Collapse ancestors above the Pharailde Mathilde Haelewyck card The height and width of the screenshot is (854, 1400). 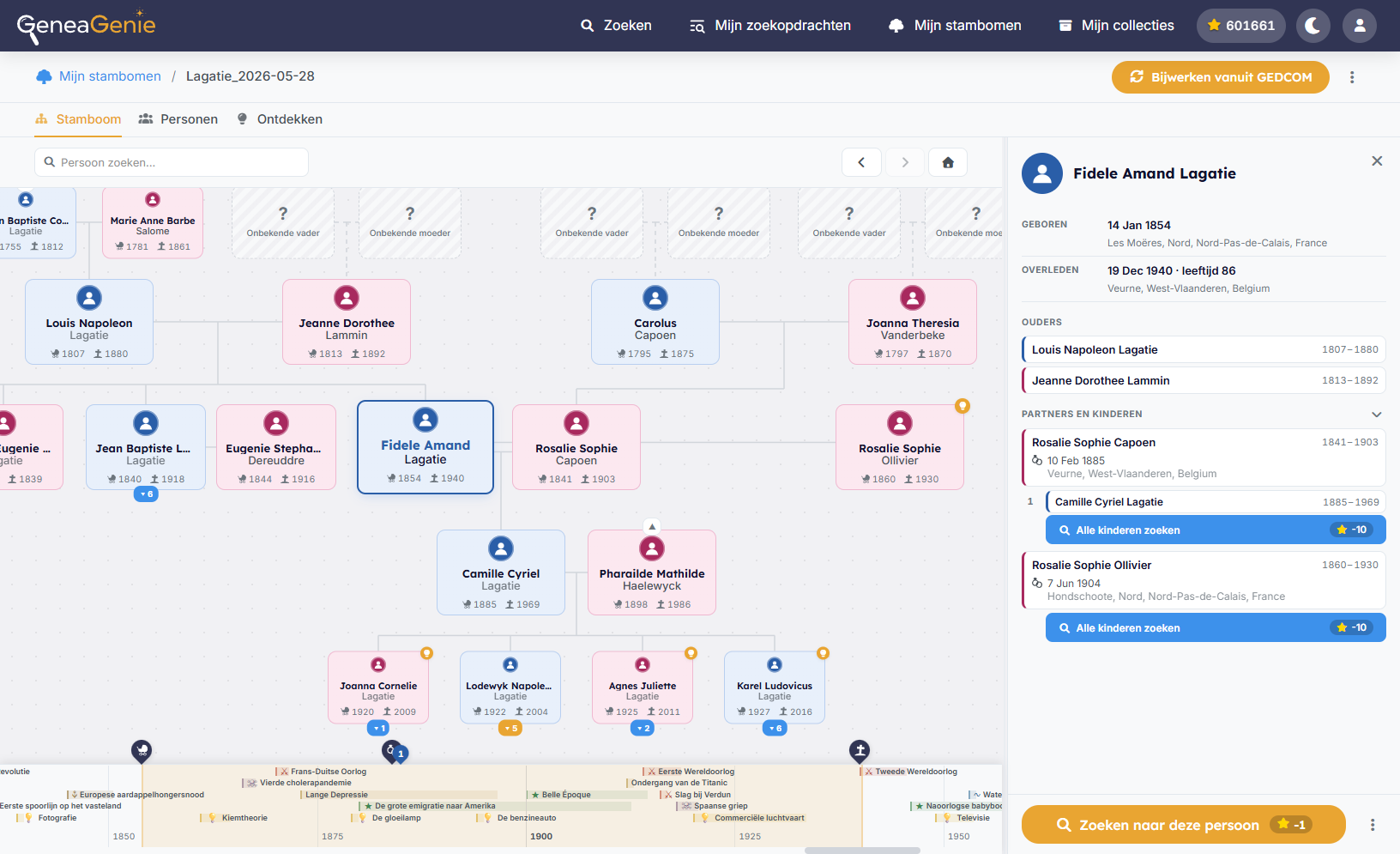(652, 526)
